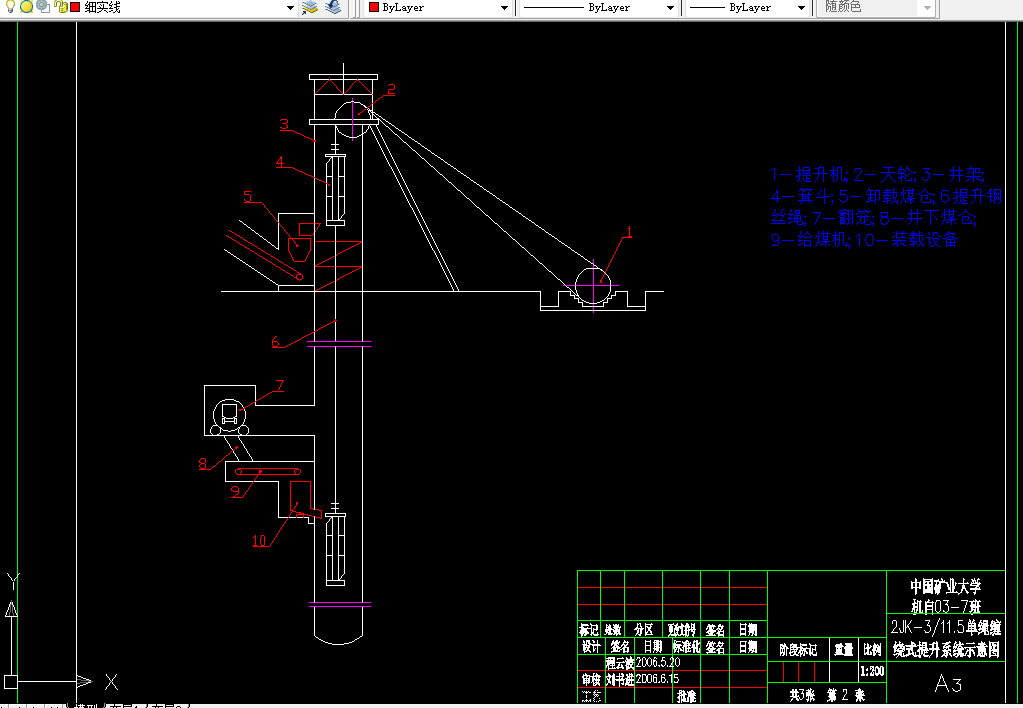1023x708 pixels.
Task: Select legend line '1-提升机; 2-天轮; 3-井架;'
Action: tap(877, 174)
